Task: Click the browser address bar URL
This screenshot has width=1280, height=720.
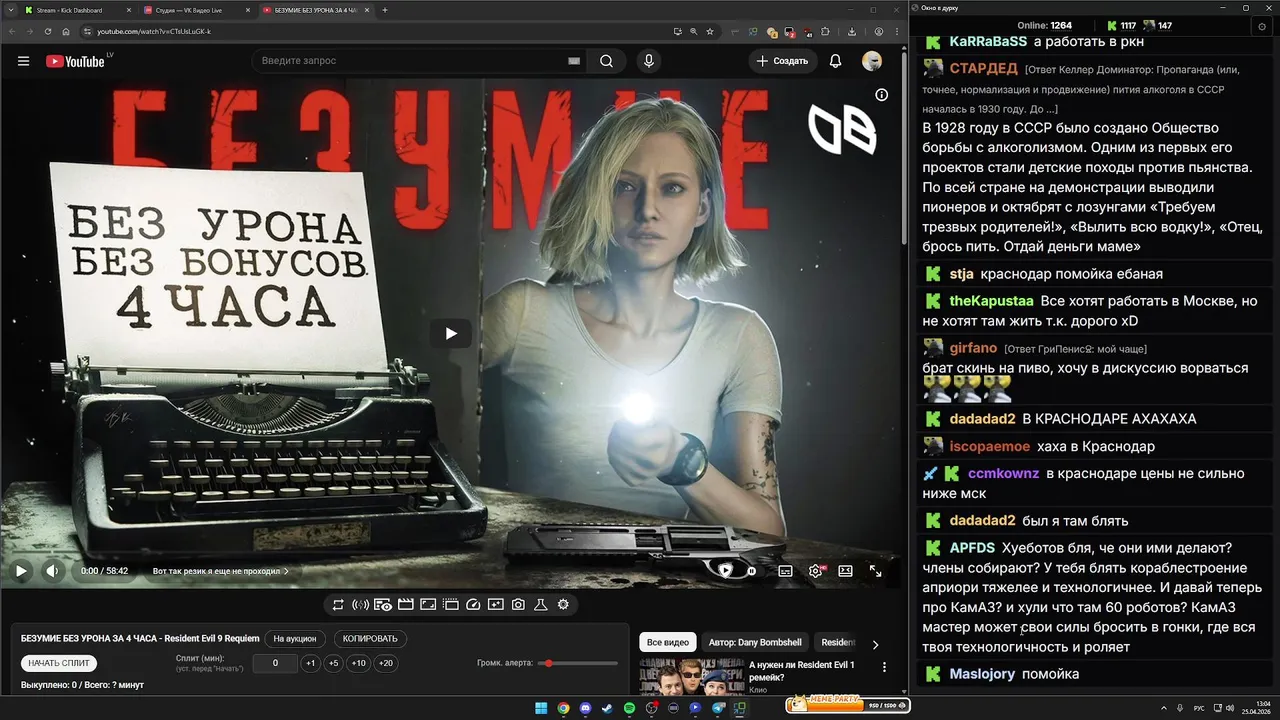Action: (x=154, y=31)
